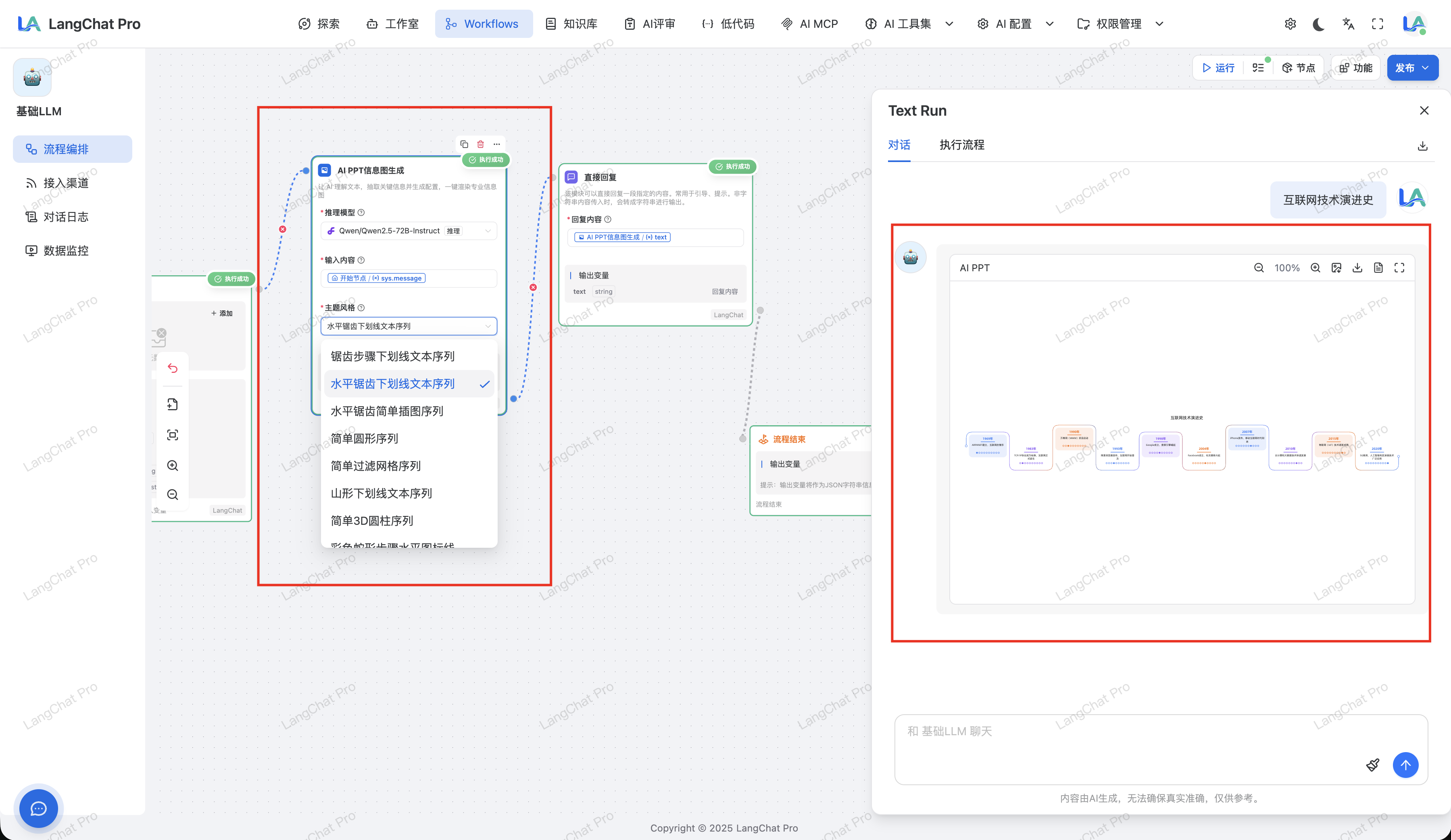Click the 发布 publish button

[x=1405, y=68]
